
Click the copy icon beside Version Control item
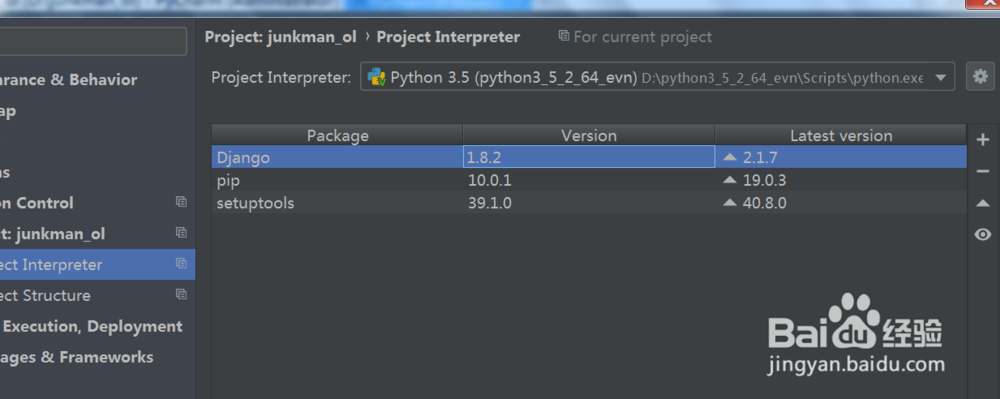coord(181,202)
